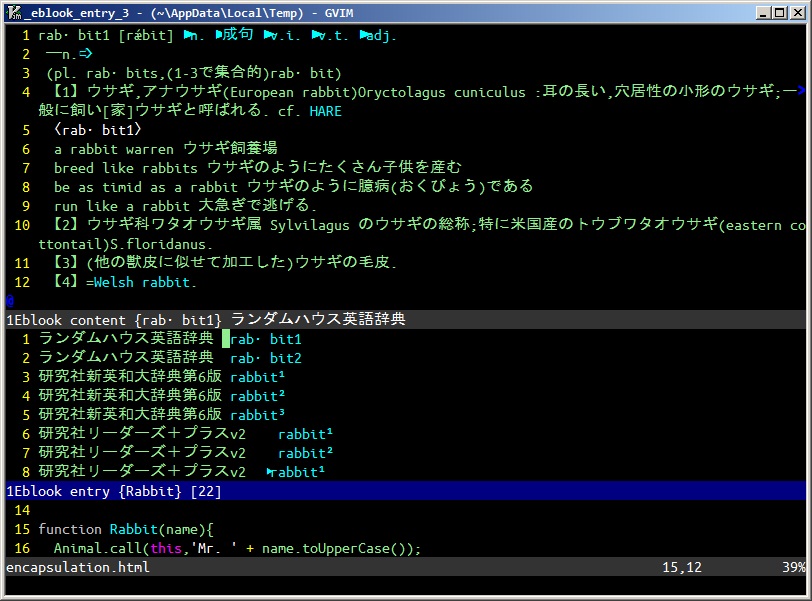Viewport: 812px width, 601px height.
Task: Open '研究社新英和大辞典第6版 rabbit¹' entry
Action: click(x=162, y=377)
